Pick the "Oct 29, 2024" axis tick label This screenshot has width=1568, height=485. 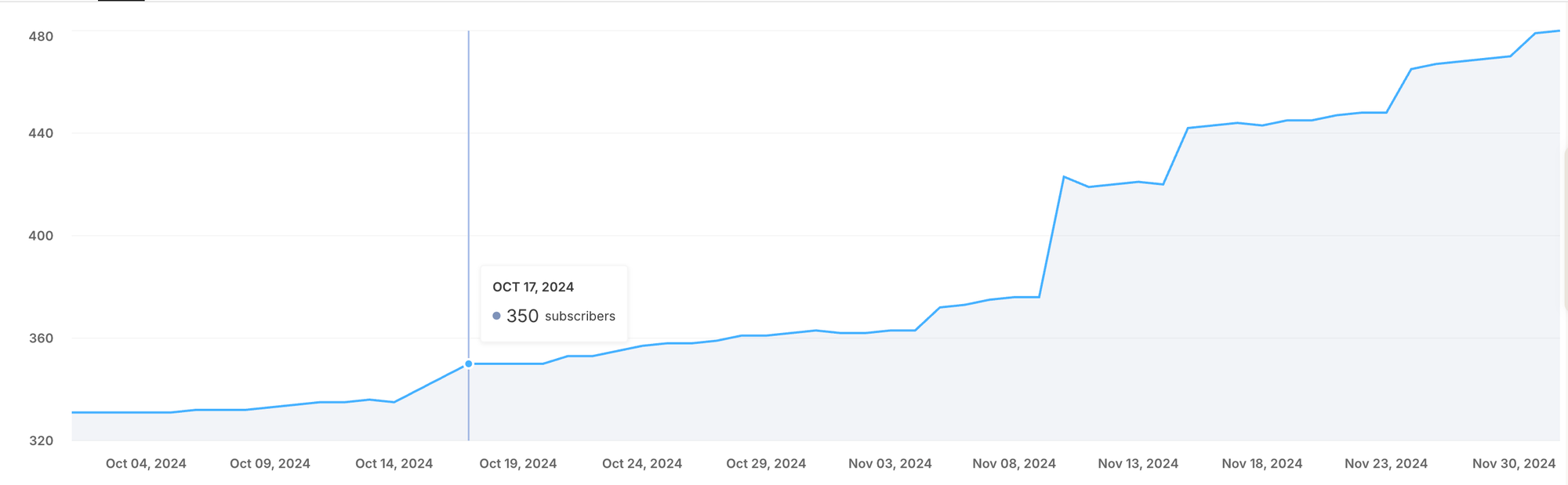tap(766, 463)
